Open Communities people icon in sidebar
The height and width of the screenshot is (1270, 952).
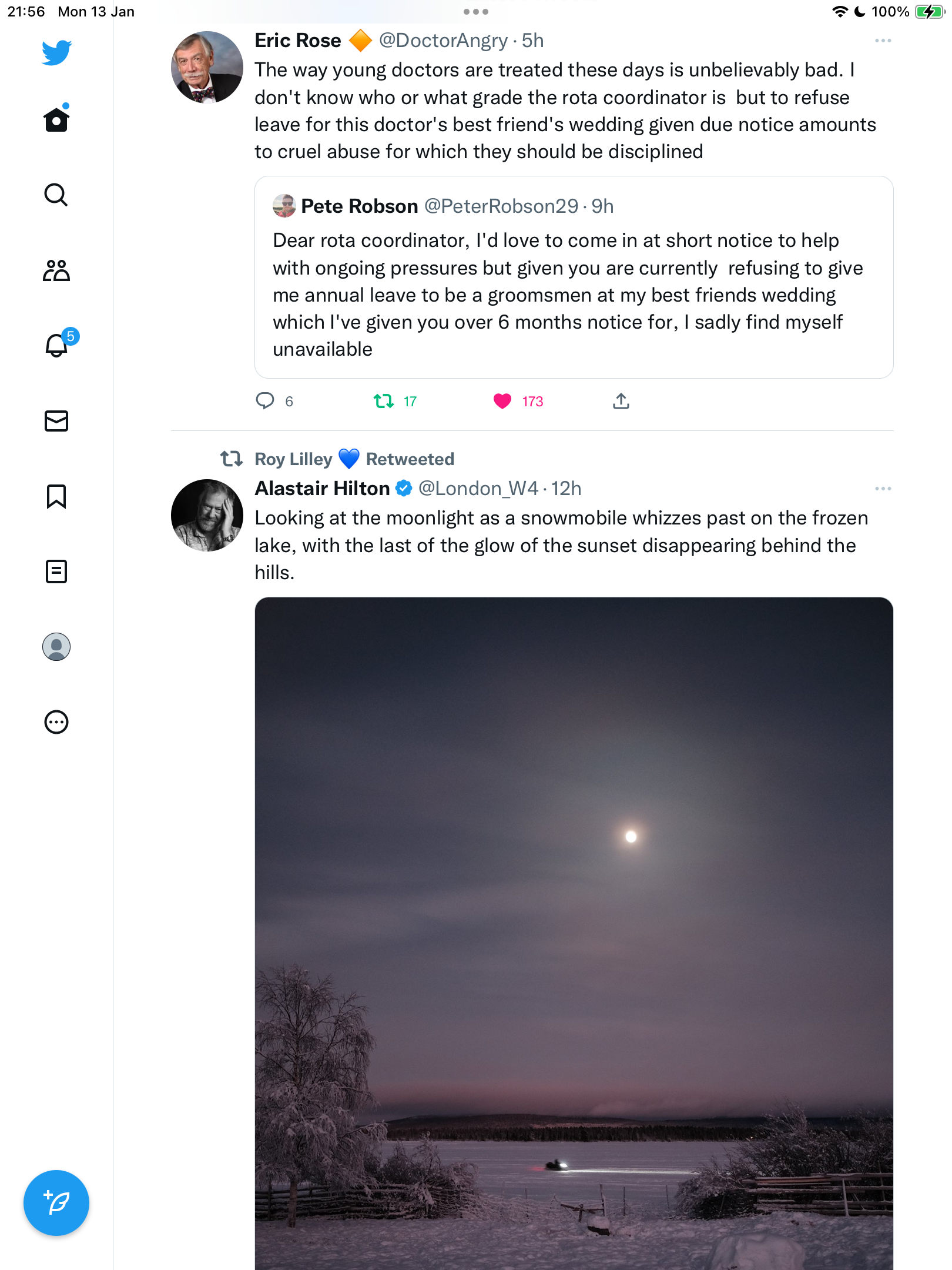pos(56,270)
